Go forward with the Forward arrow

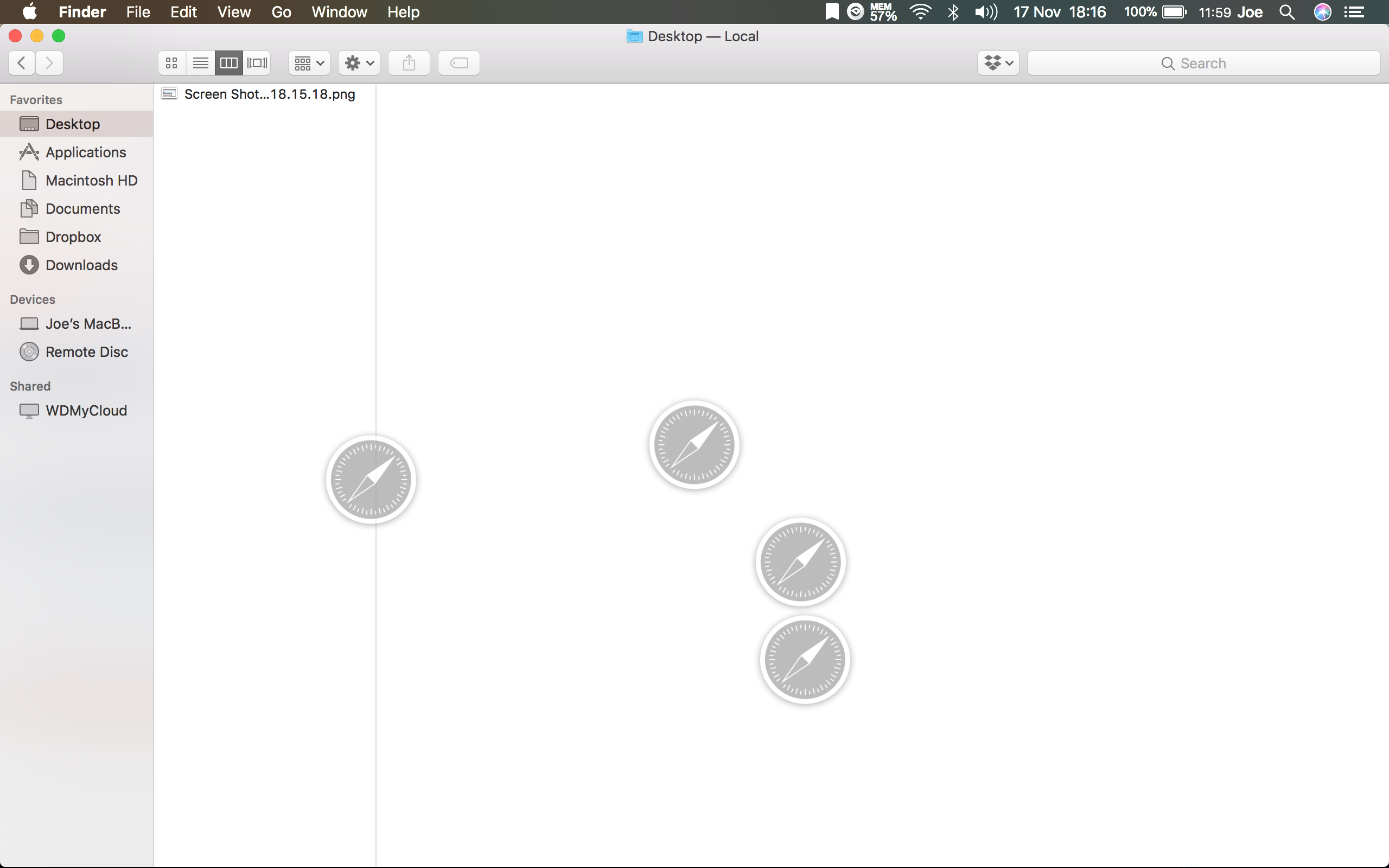click(49, 63)
